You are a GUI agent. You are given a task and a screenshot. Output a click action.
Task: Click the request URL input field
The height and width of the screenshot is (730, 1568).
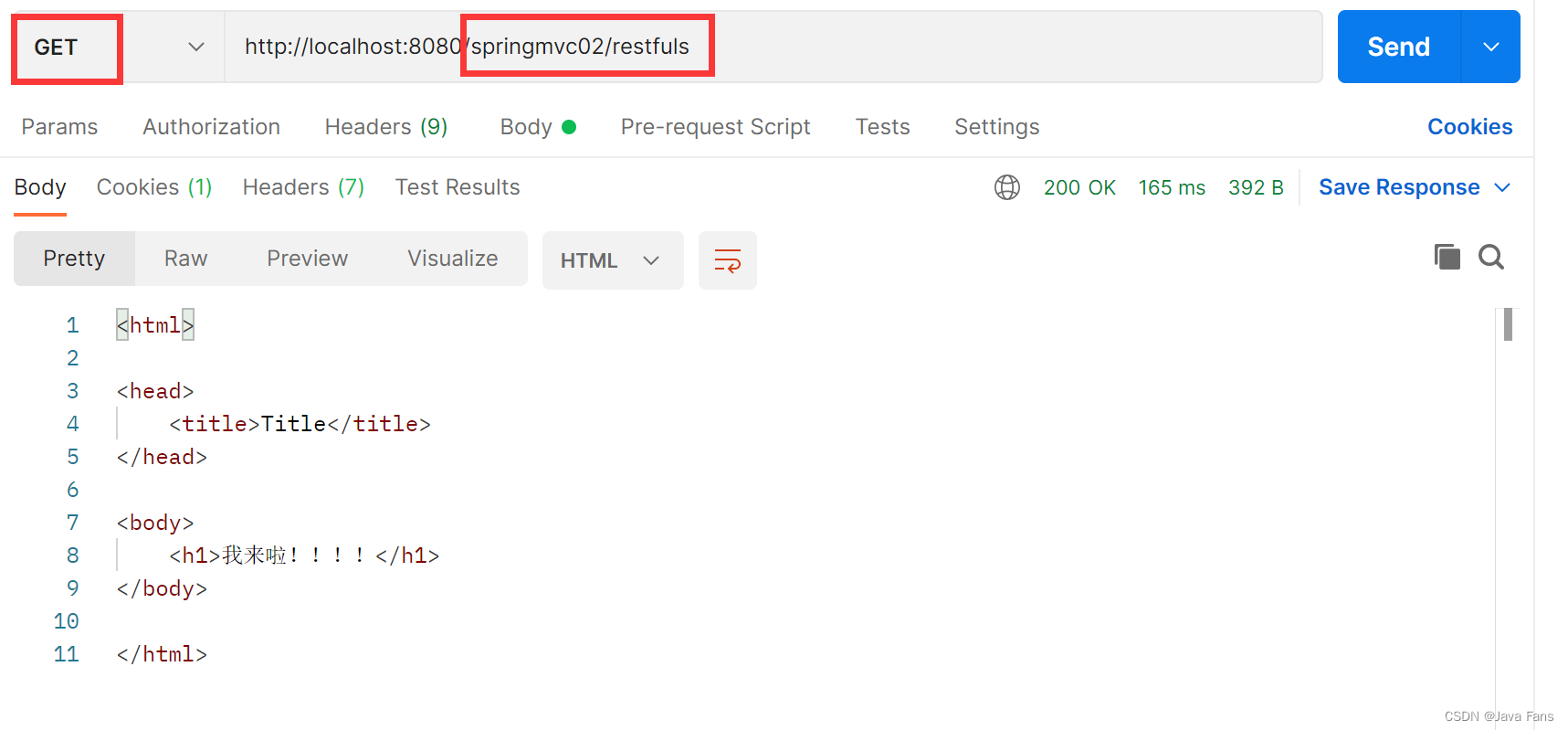[773, 47]
